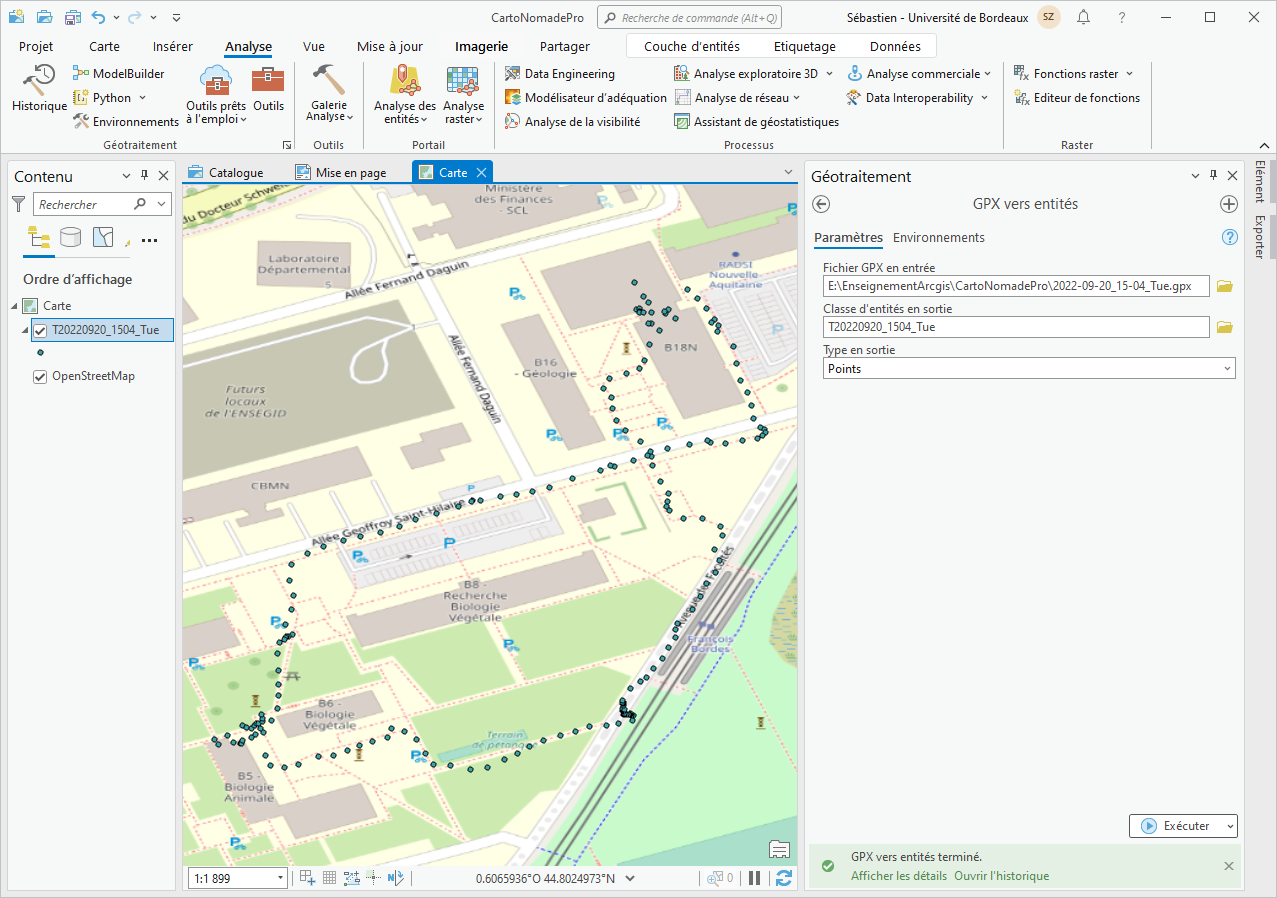1277x898 pixels.
Task: Open the Imagerie ribbon tab
Action: click(481, 46)
